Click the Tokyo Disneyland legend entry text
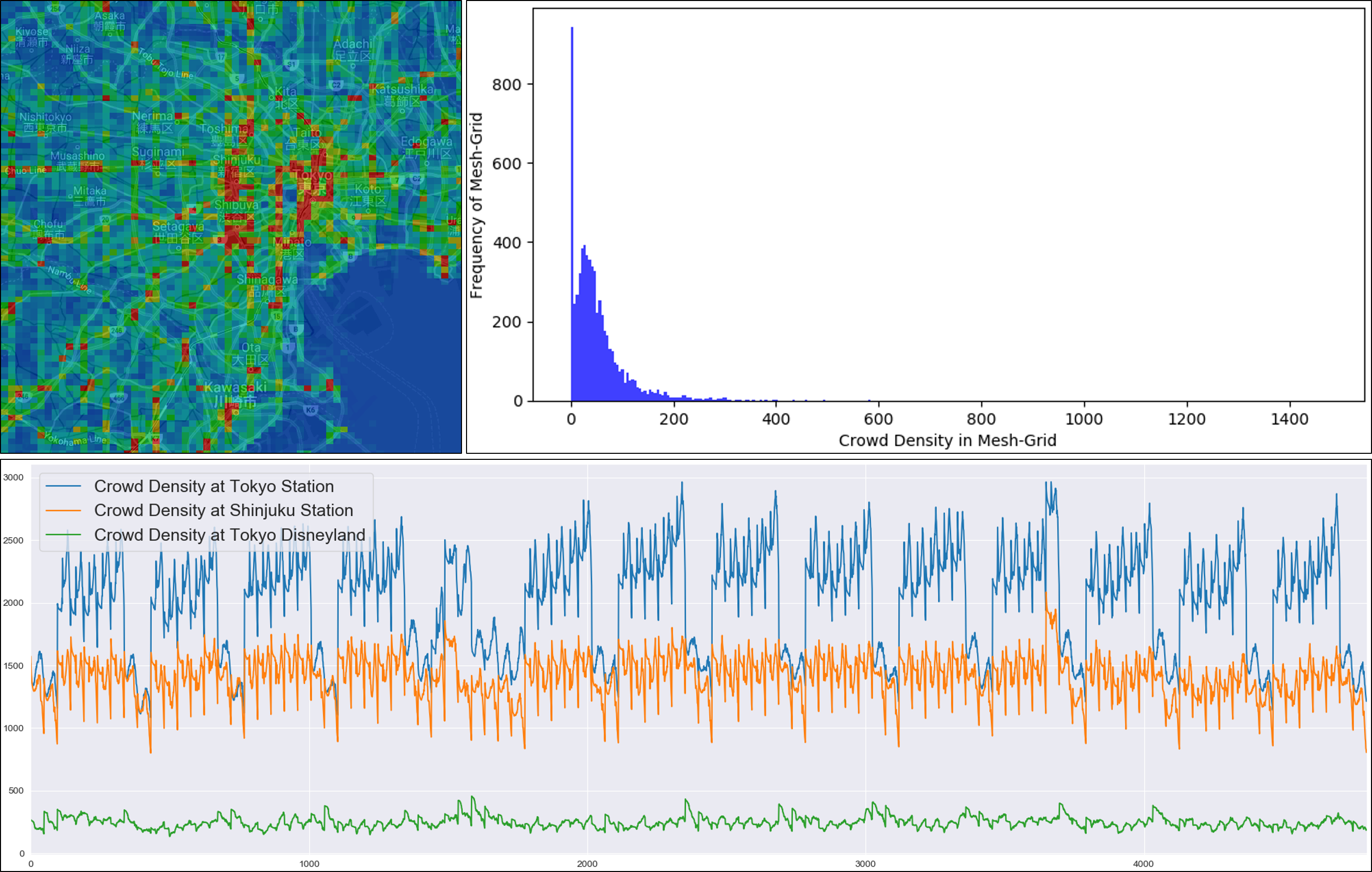Image resolution: width=1372 pixels, height=872 pixels. pyautogui.click(x=230, y=535)
